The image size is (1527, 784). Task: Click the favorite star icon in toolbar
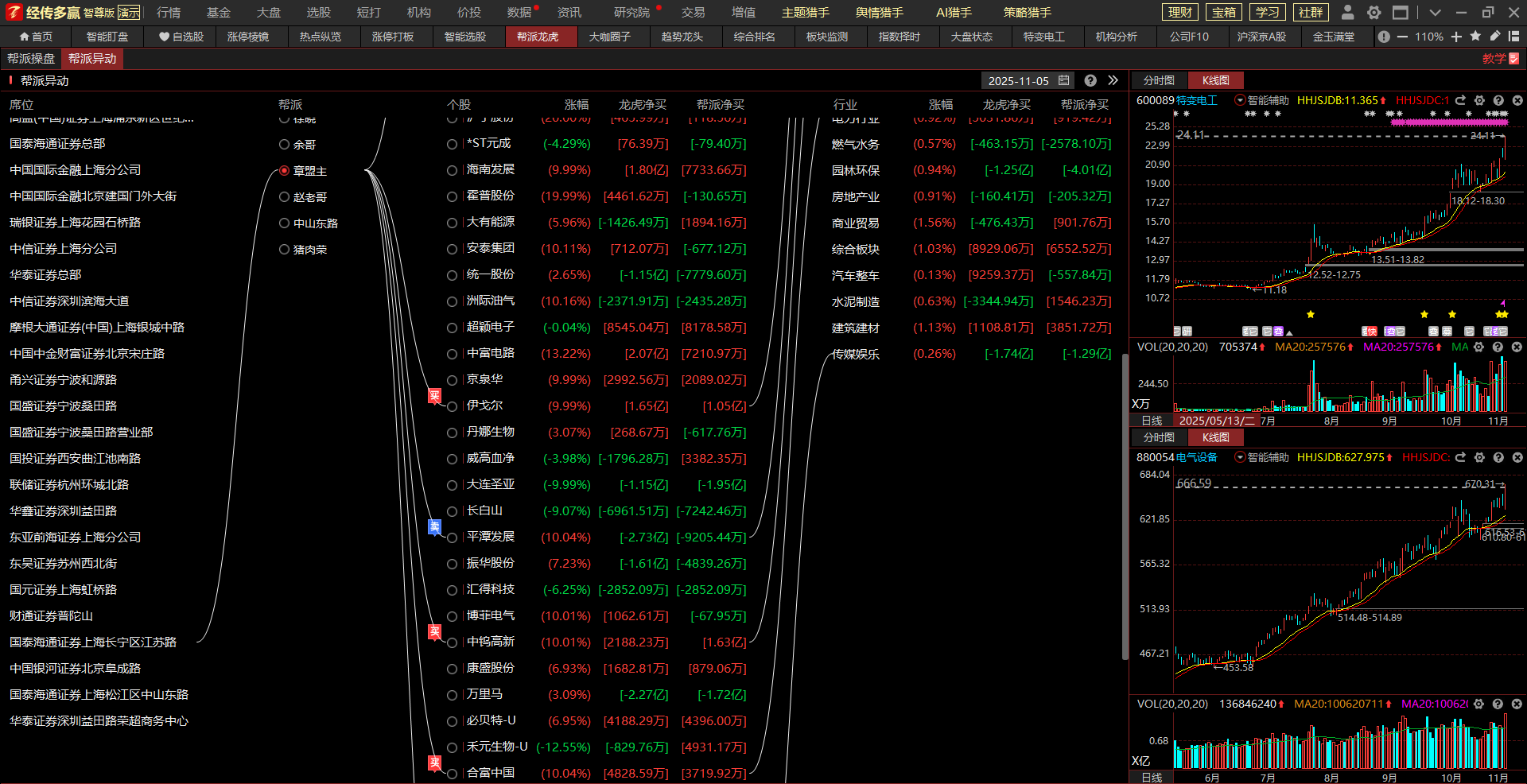tap(1475, 37)
